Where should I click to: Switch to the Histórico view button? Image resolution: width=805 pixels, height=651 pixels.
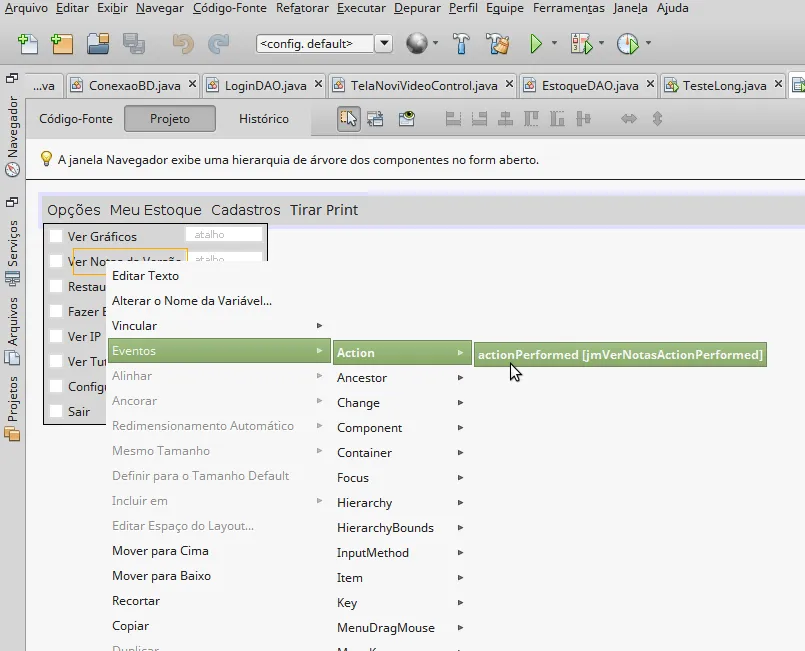[263, 119]
